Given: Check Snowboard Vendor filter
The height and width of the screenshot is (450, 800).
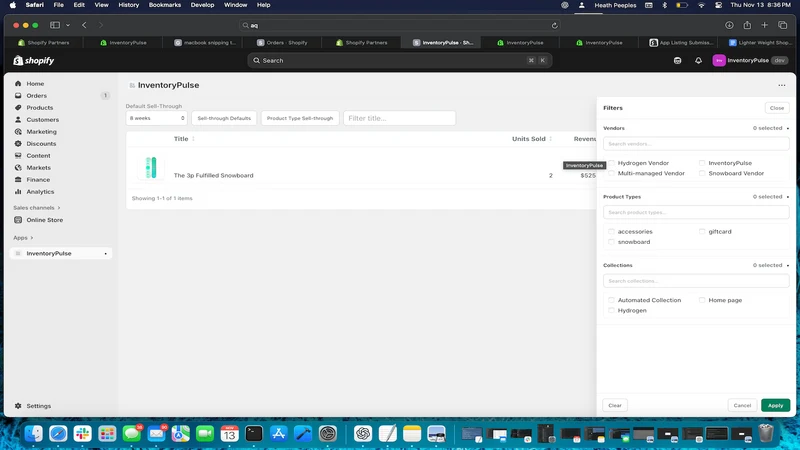Looking at the screenshot, I should pos(702,173).
